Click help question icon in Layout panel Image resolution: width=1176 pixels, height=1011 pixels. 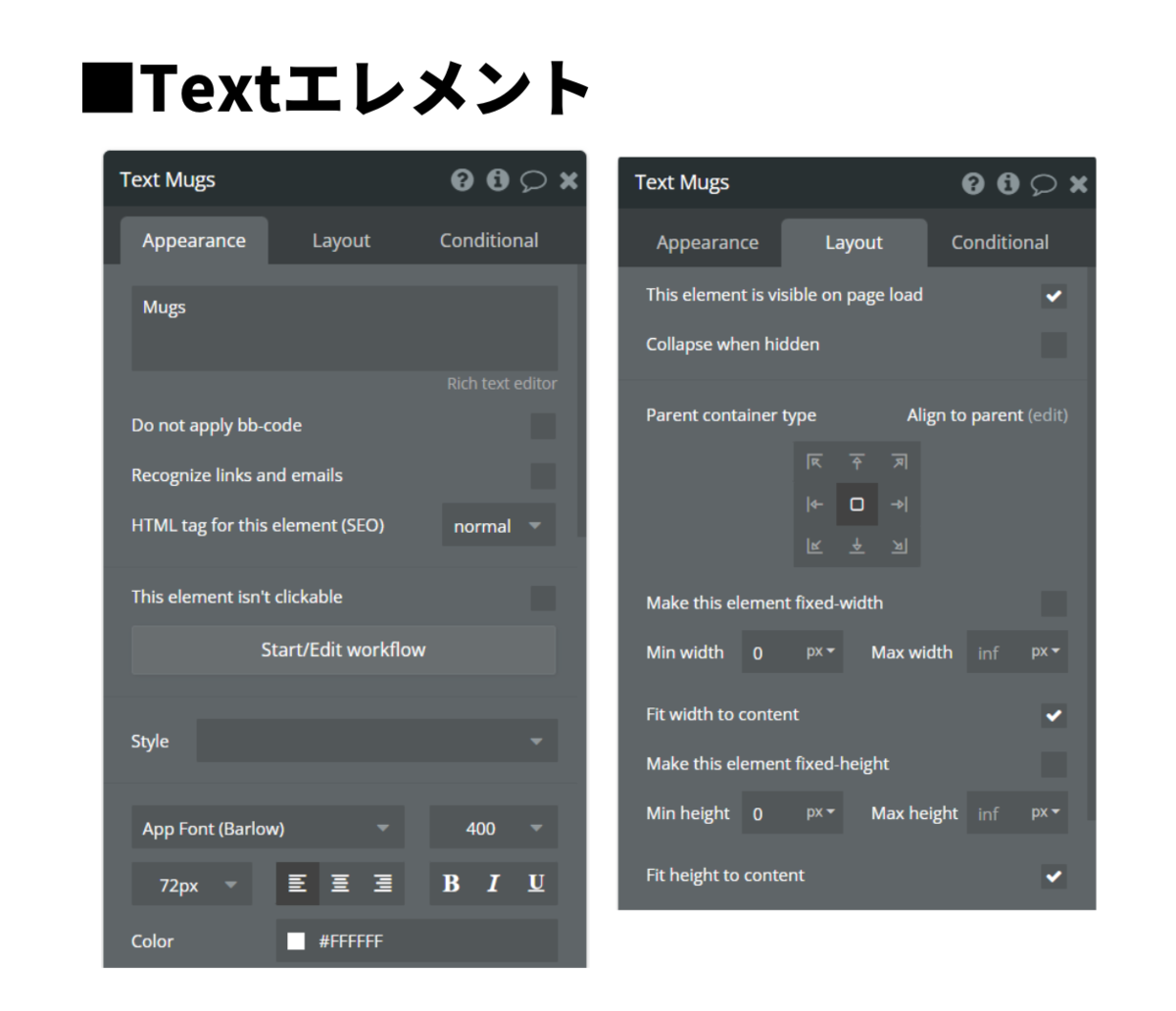pyautogui.click(x=972, y=183)
